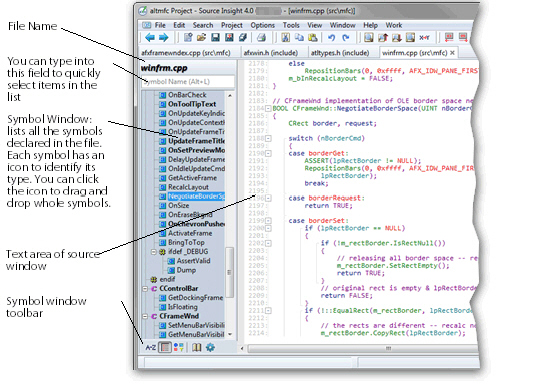Viewport: 539px width, 390px height.
Task: Open a file via the folder icon
Action: 201,37
